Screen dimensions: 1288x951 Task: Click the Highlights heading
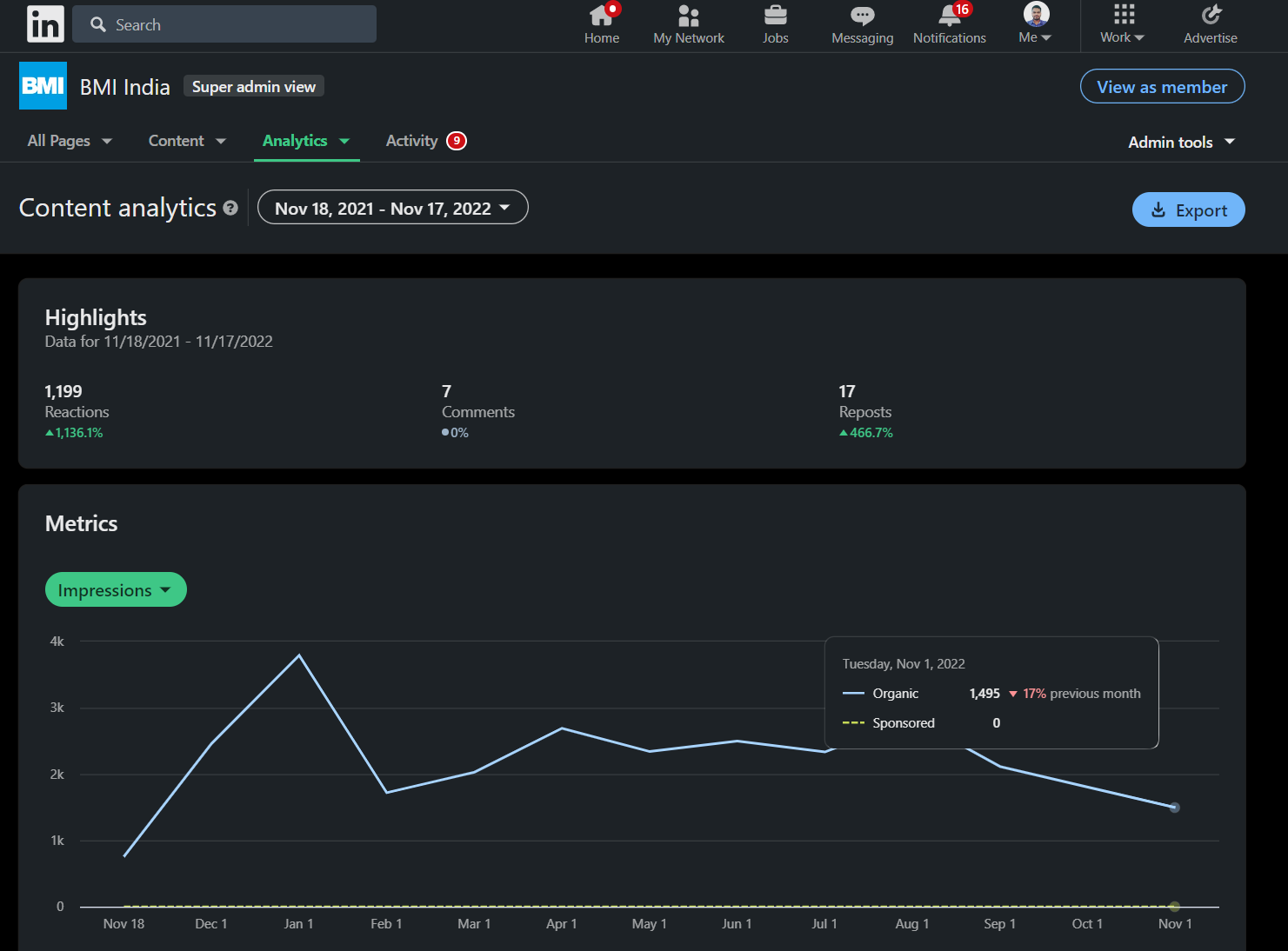point(96,317)
